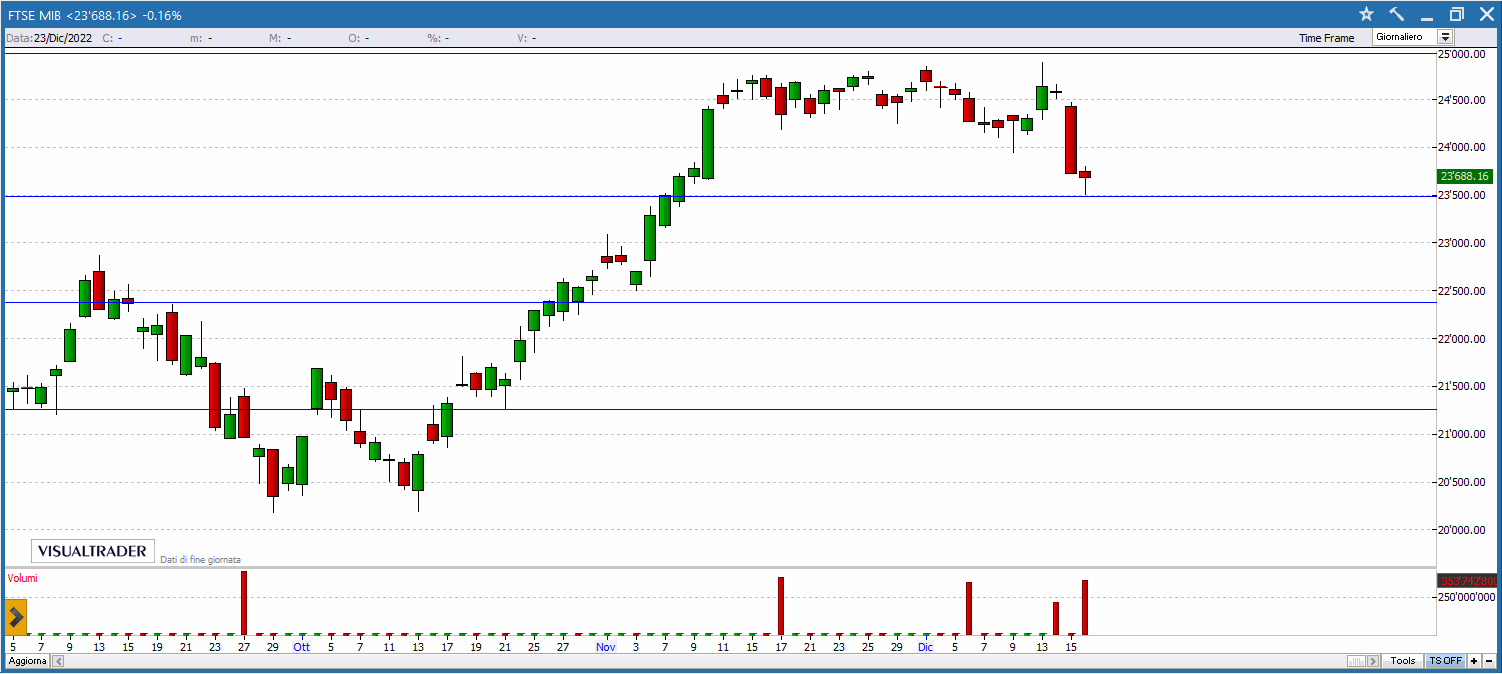Image resolution: width=1502 pixels, height=674 pixels.
Task: Zoom out with the minus button
Action: (1489, 661)
